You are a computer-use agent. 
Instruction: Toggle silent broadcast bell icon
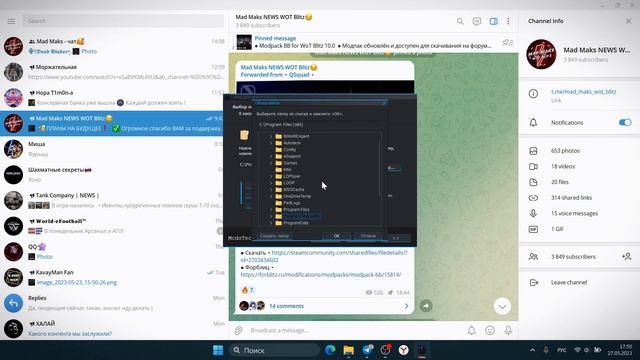(471, 330)
